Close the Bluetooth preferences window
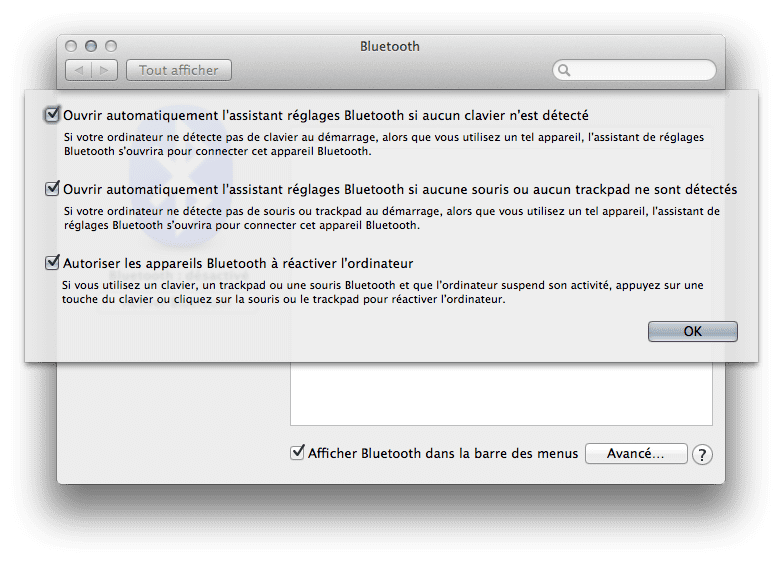Image resolution: width=782 pixels, height=563 pixels. point(71,46)
